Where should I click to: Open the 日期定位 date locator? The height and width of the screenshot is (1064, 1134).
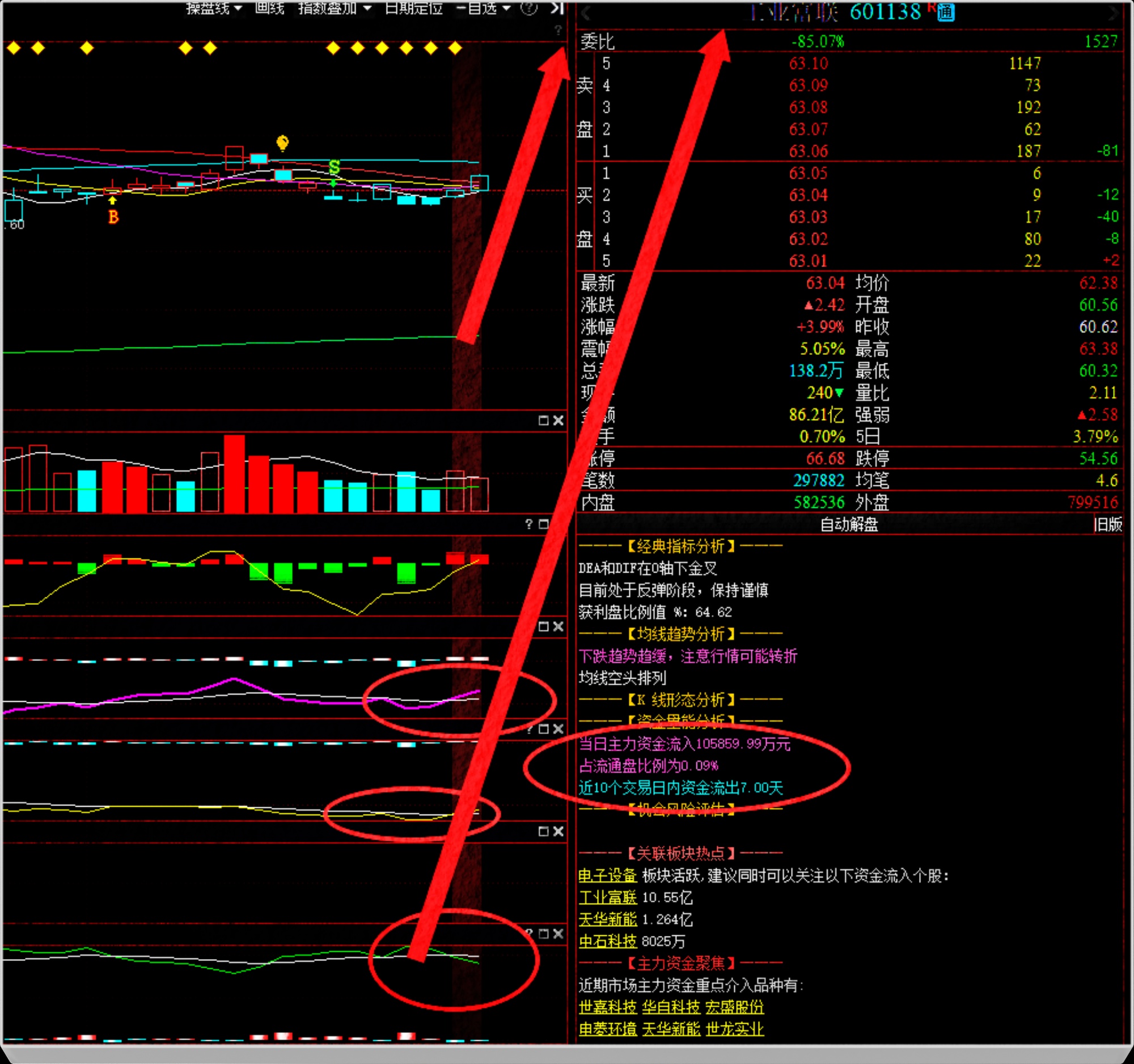[413, 8]
